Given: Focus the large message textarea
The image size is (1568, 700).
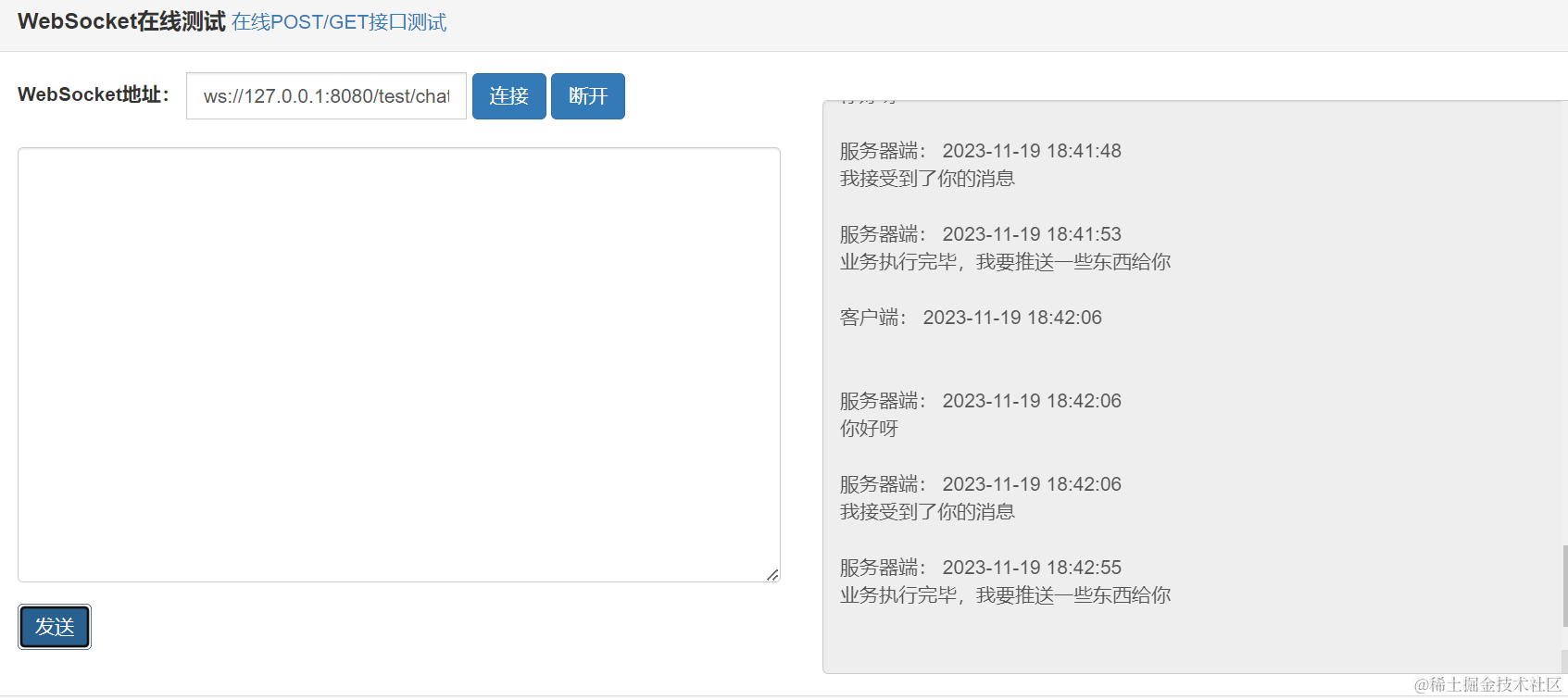Looking at the screenshot, I should coord(399,365).
